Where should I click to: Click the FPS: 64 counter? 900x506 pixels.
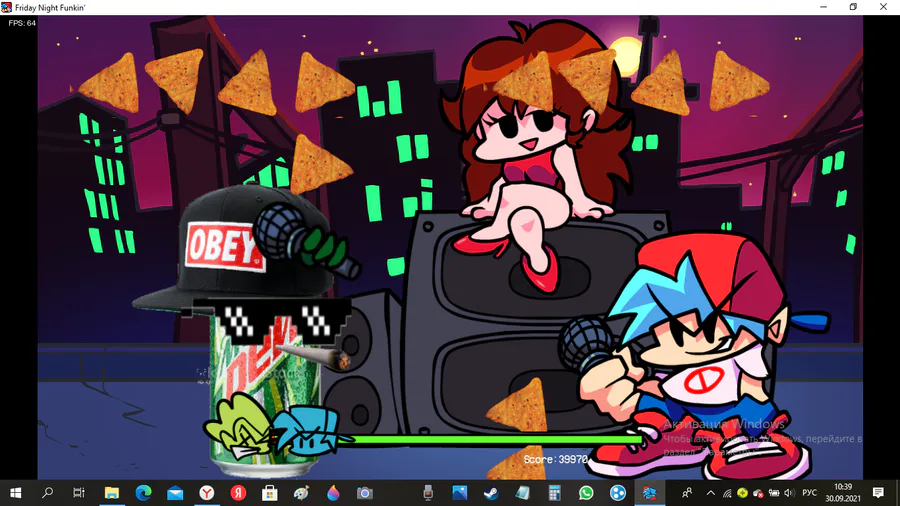[x=22, y=23]
